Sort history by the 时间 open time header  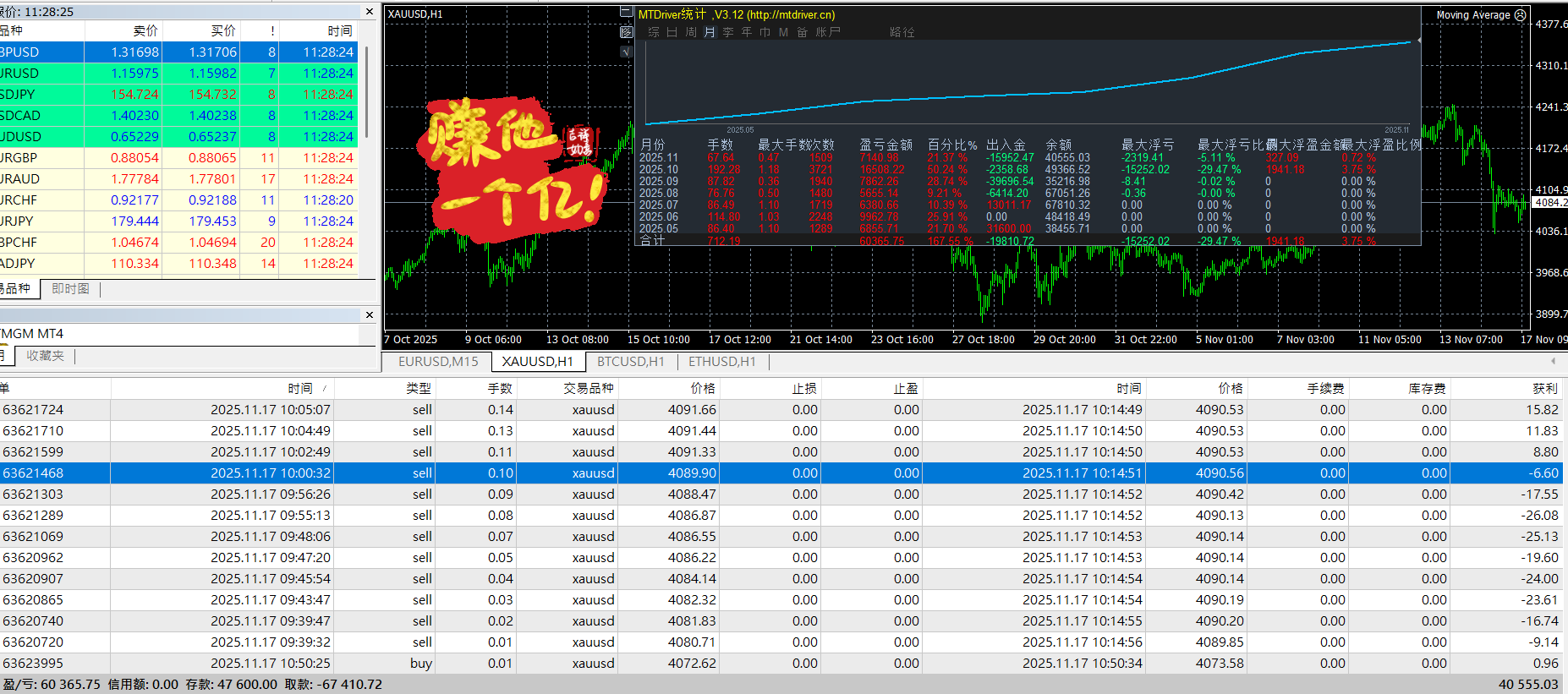222,389
